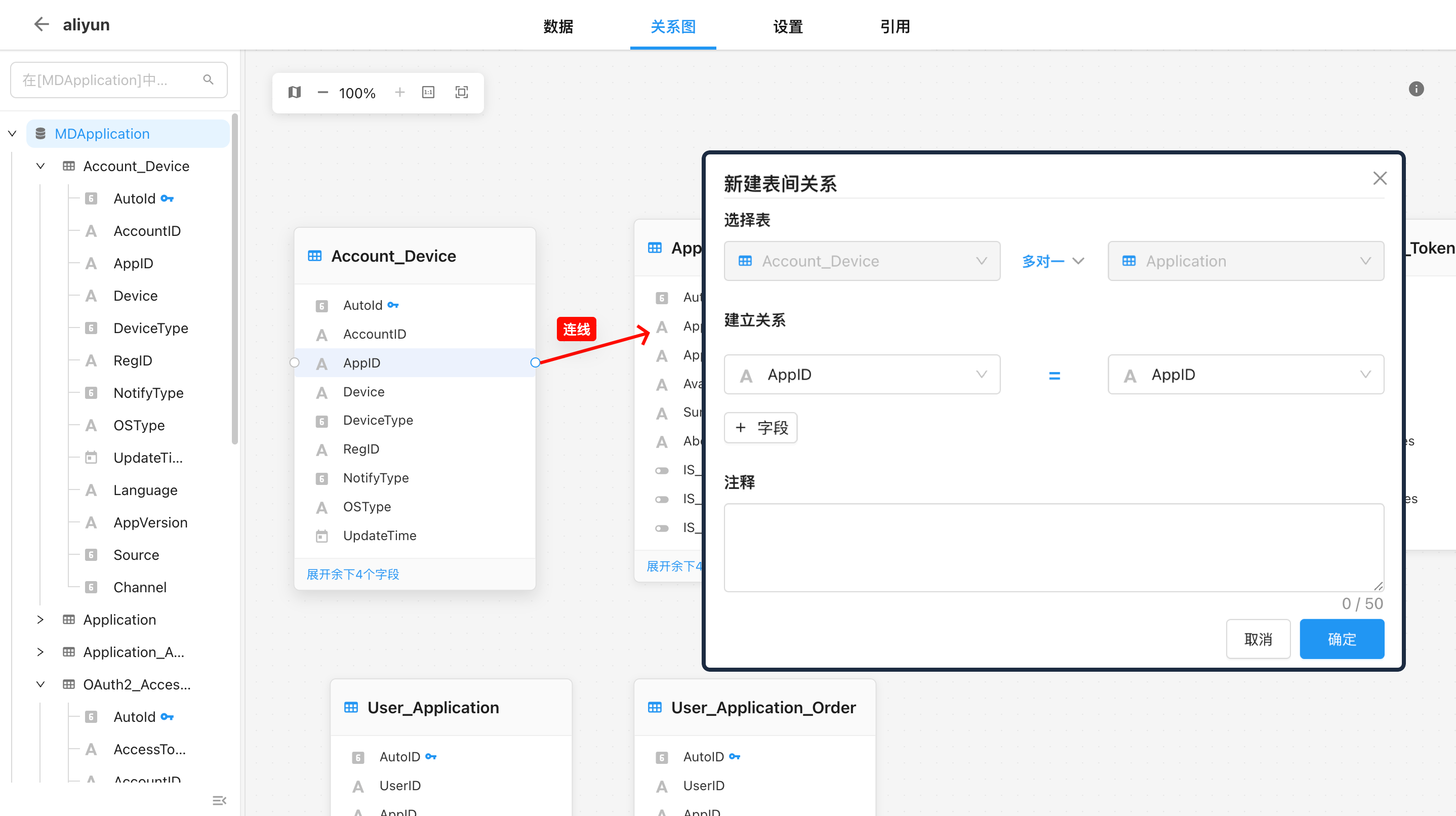
Task: Open the left AppID field dropdown
Action: click(861, 374)
